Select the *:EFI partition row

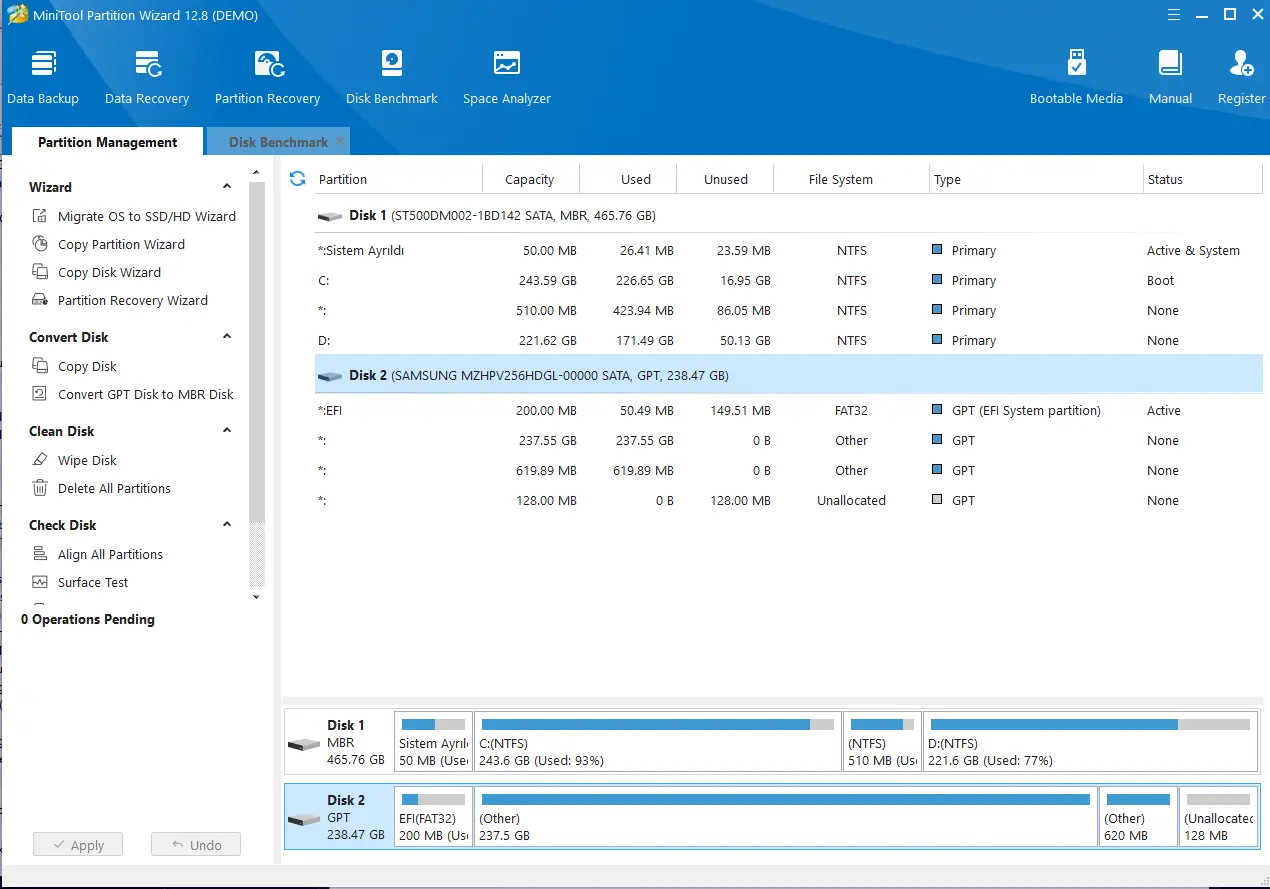pos(788,410)
